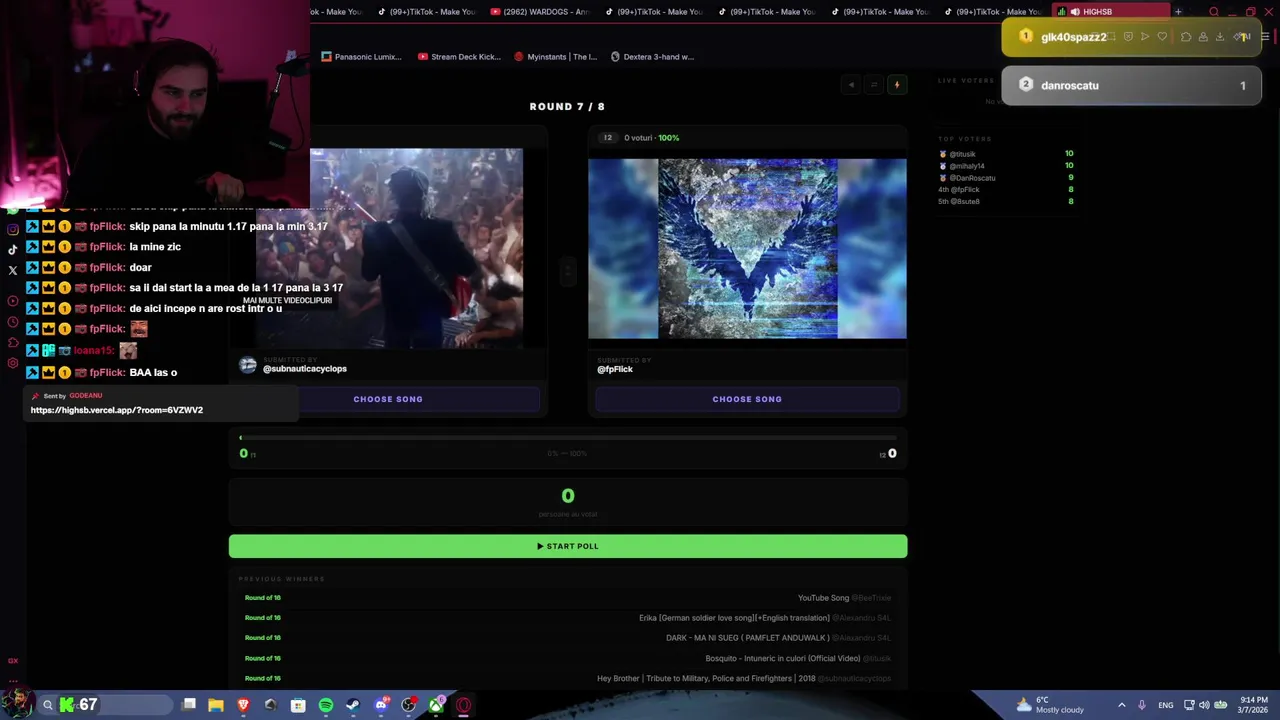Open the clock showing 9:14 PM
Screen dimensions: 1280x720
[x=1253, y=705]
